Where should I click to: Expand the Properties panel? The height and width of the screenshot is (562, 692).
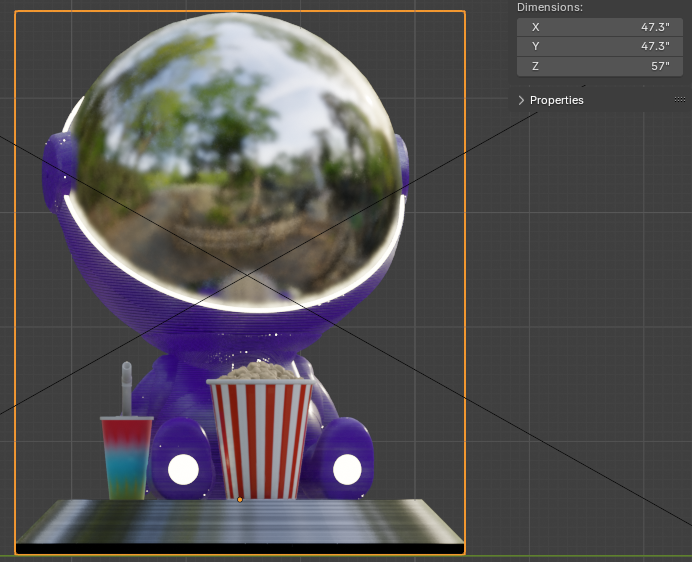point(521,100)
